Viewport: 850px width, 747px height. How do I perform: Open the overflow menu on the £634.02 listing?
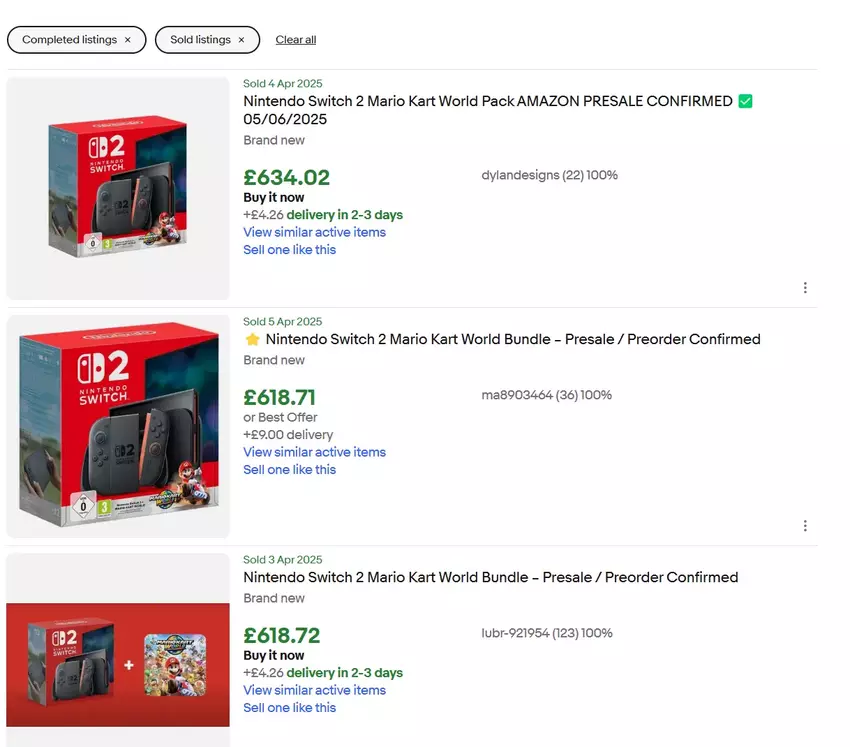(x=805, y=287)
